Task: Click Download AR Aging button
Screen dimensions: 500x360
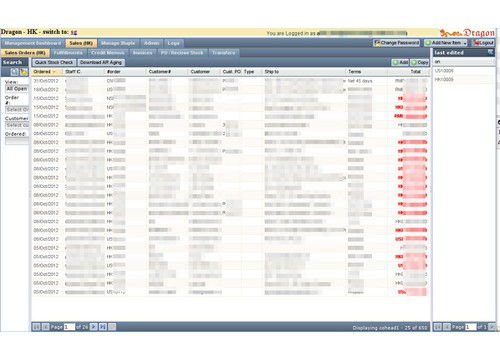Action: pos(101,62)
